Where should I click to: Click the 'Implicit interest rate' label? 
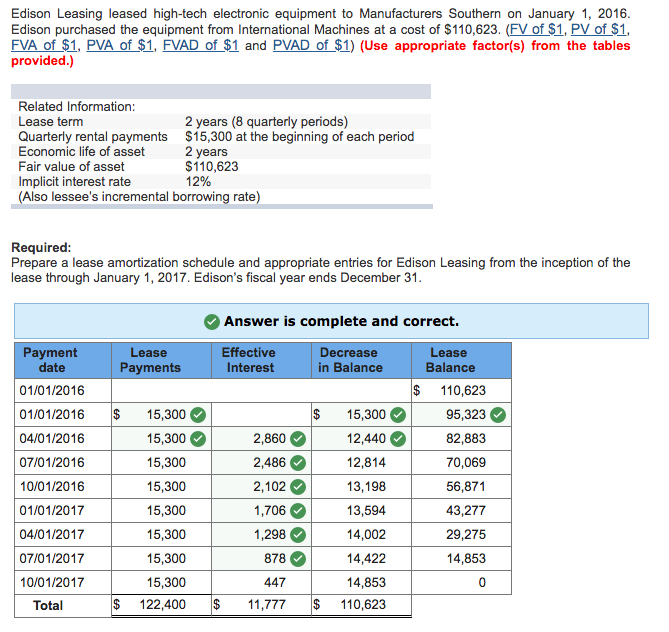point(75,181)
